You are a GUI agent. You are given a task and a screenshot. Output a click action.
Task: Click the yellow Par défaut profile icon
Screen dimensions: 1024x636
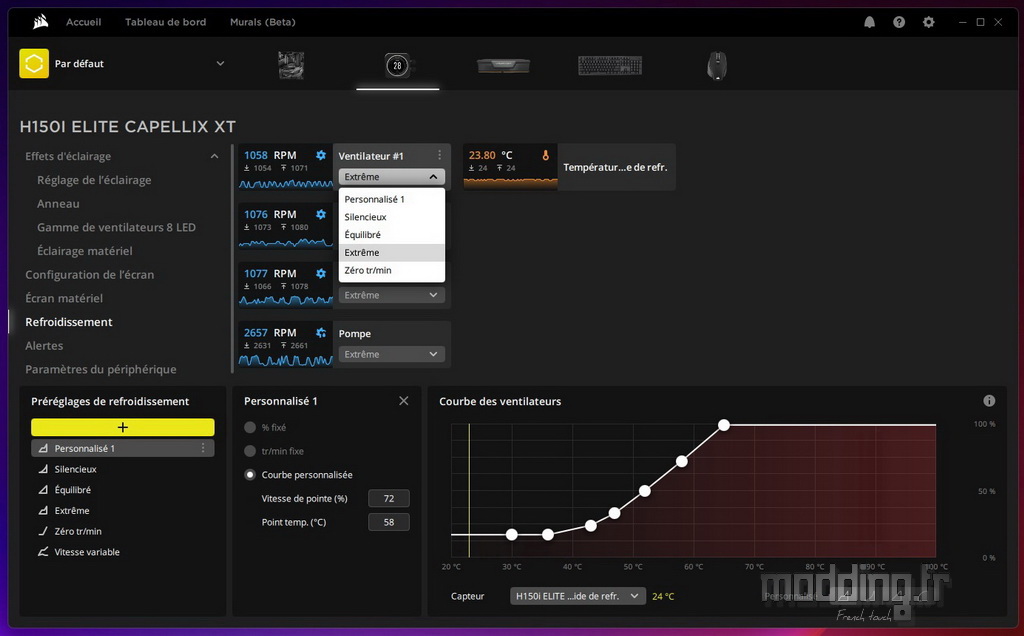tap(34, 64)
